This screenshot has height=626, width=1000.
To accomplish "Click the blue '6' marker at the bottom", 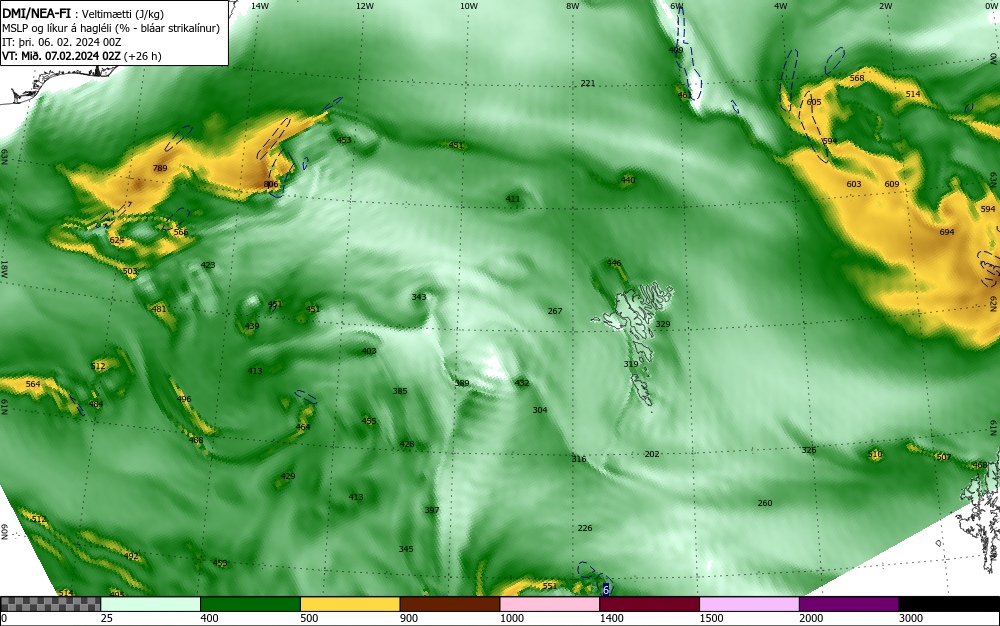I will [606, 590].
